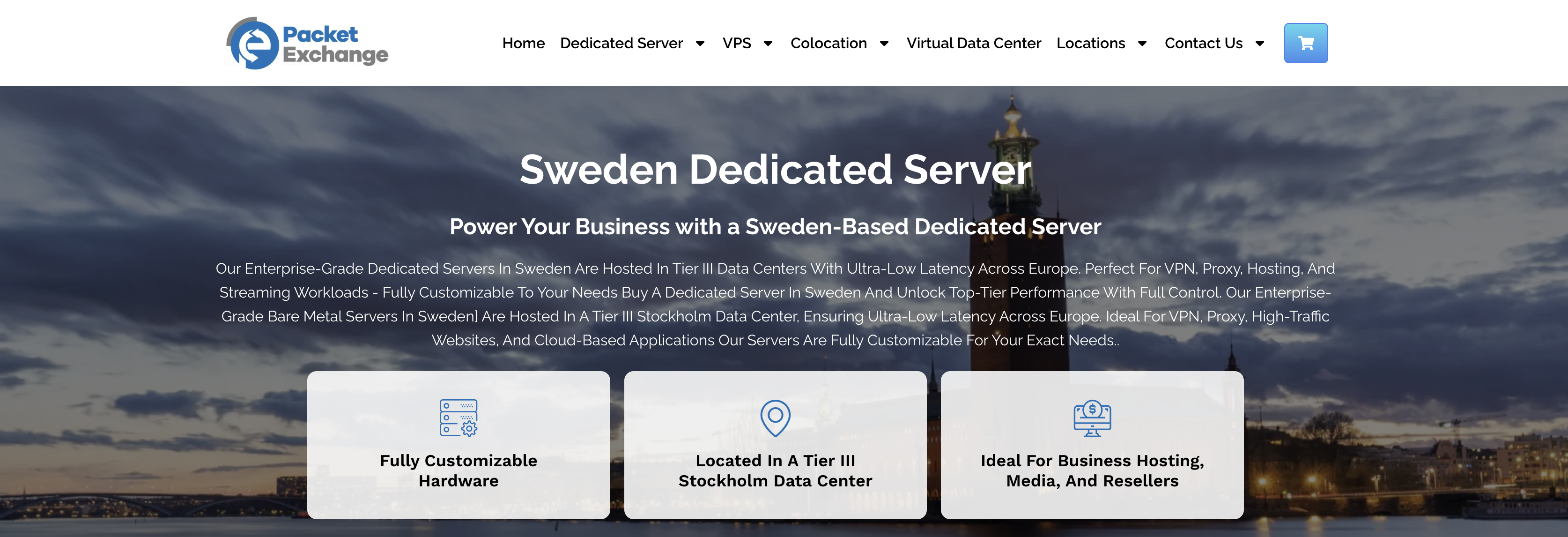Expand the VPS dropdown arrow
Viewport: 1568px width, 537px height.
(768, 44)
